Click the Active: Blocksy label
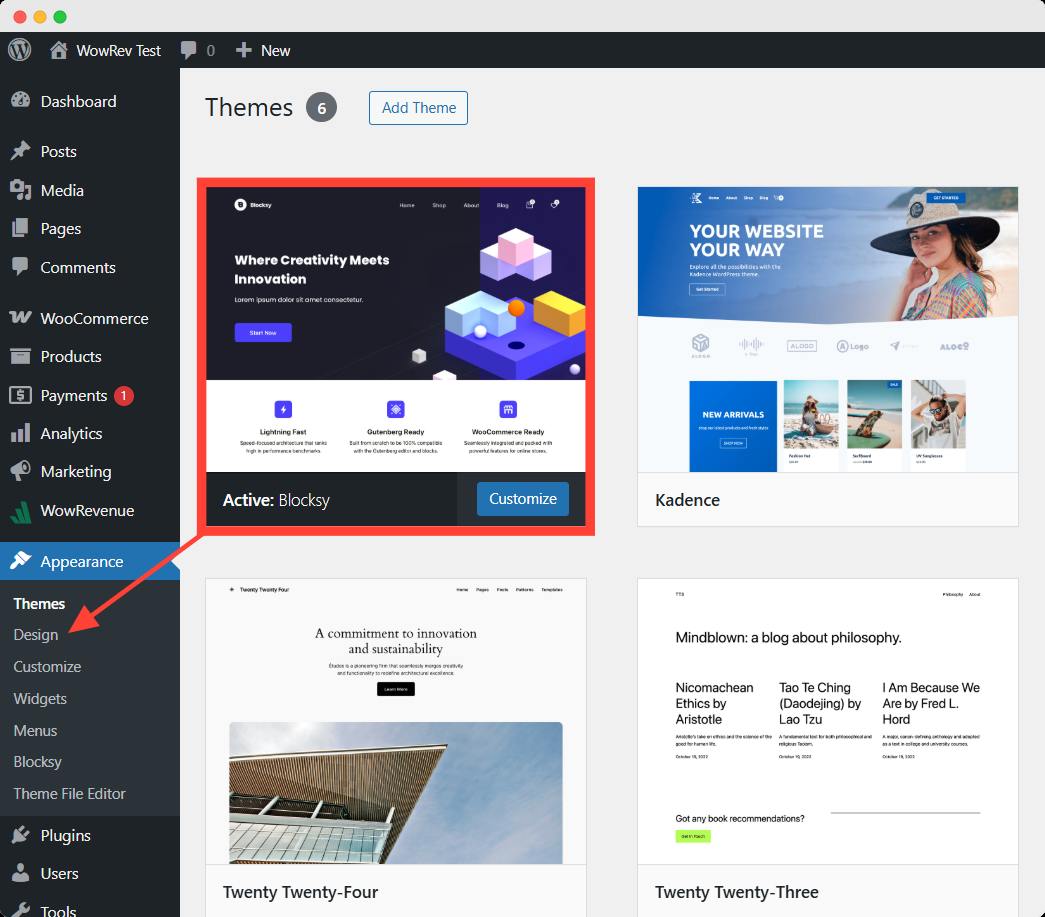1045x917 pixels. click(x=276, y=500)
